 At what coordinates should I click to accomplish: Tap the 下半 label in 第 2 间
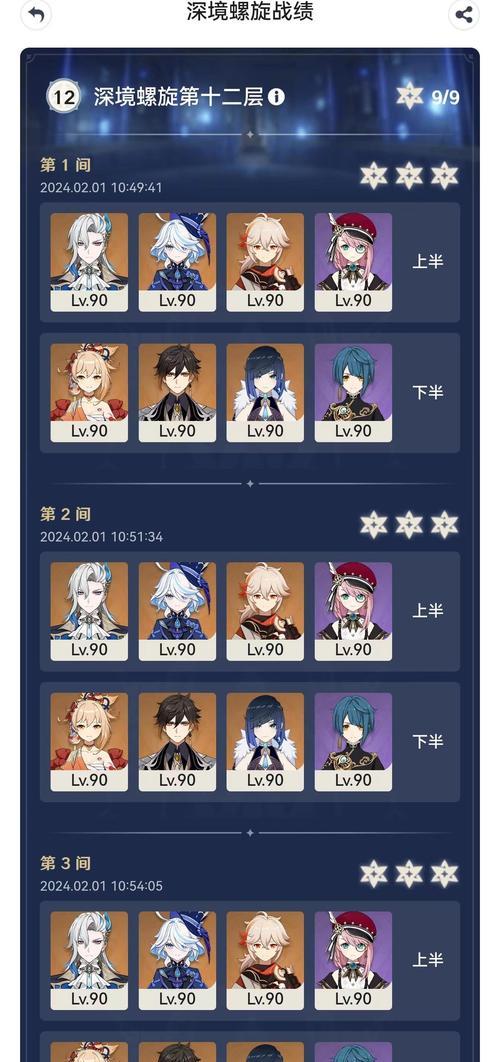[x=428, y=742]
